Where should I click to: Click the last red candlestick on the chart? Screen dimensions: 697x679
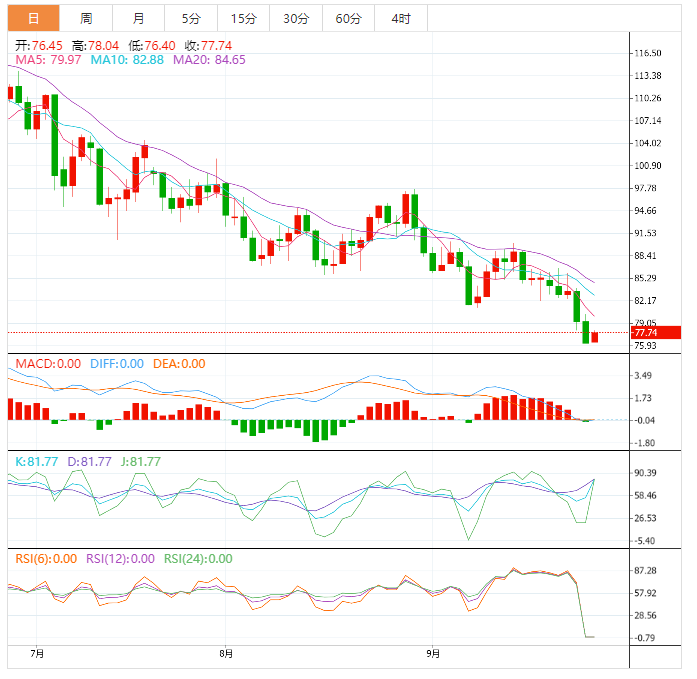click(595, 337)
